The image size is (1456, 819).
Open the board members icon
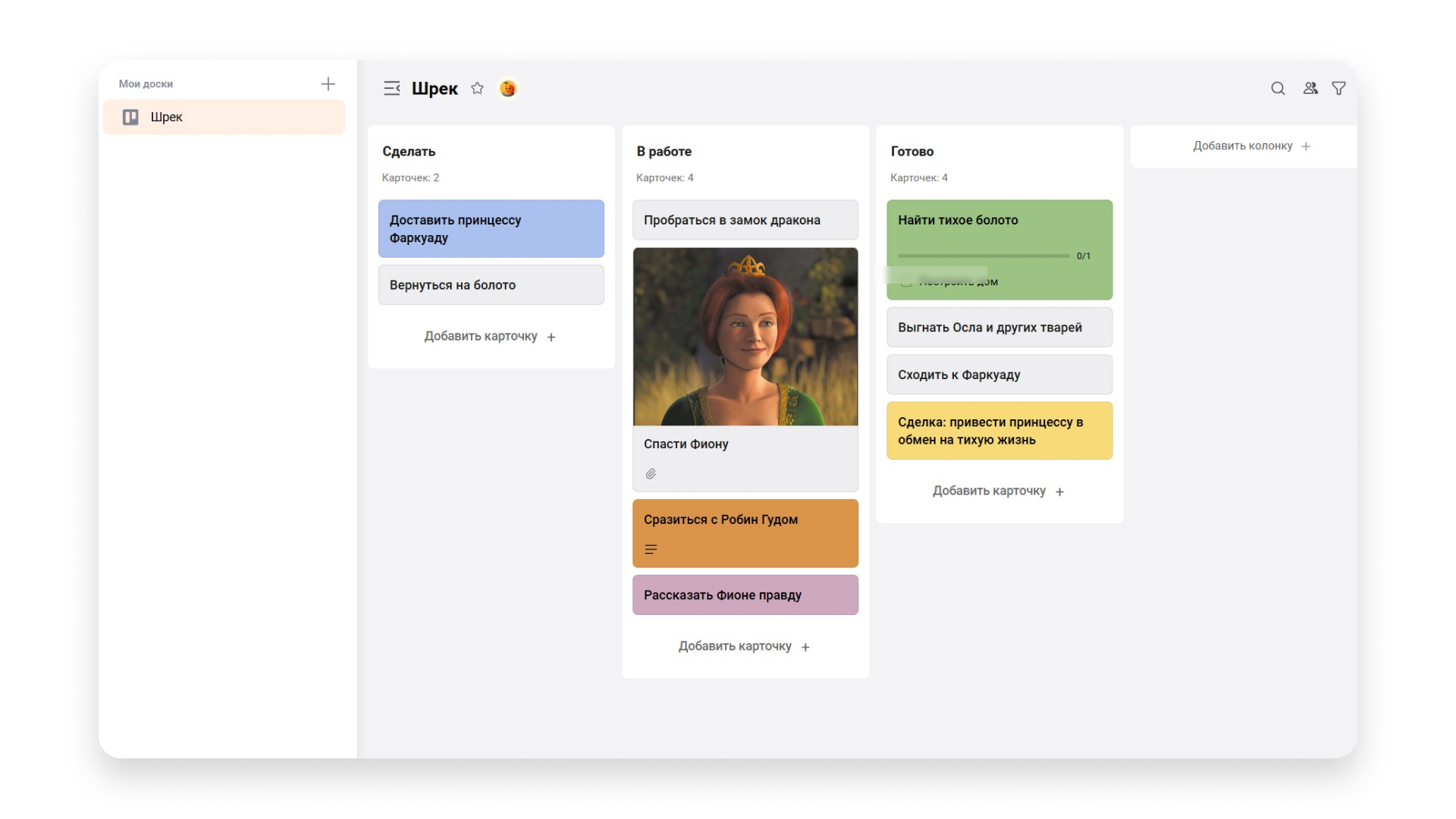click(1310, 89)
